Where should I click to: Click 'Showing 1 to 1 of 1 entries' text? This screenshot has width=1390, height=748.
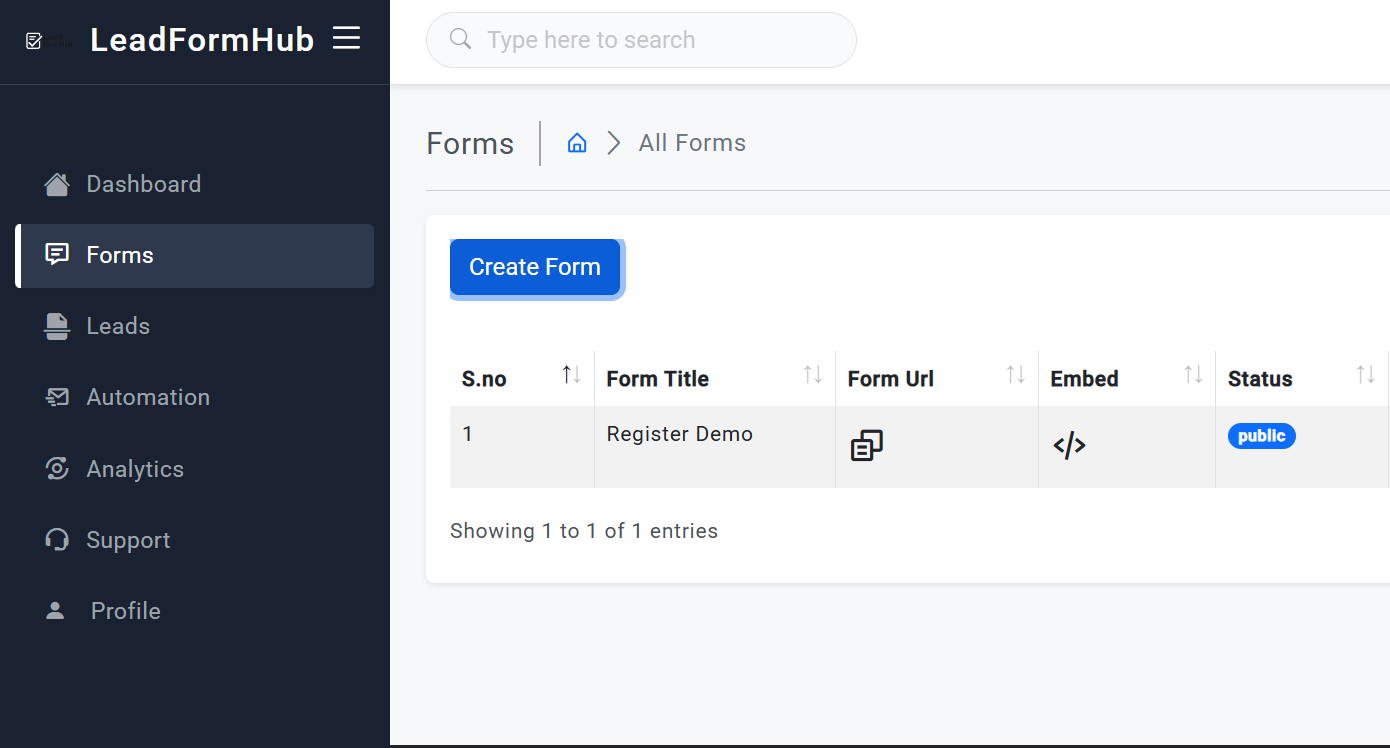[x=584, y=531]
